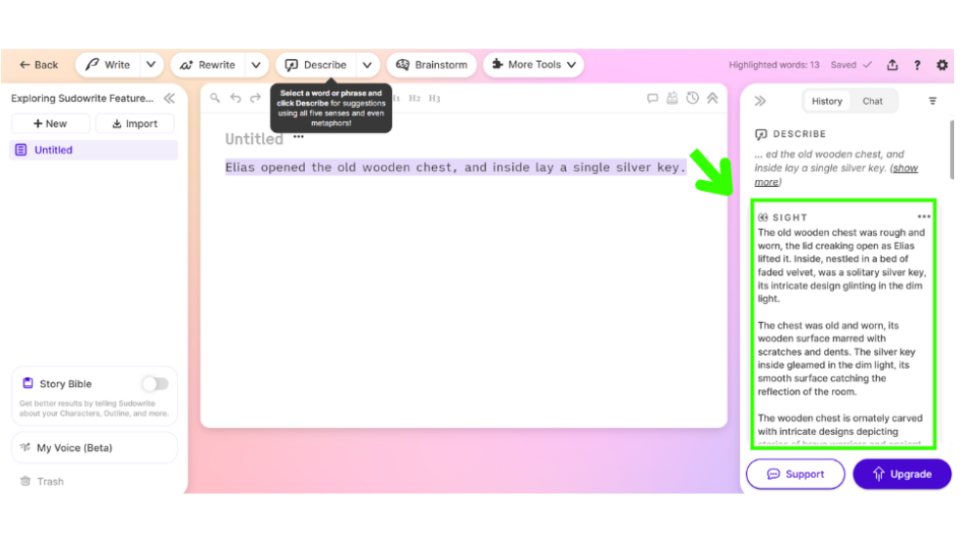Open My Voice (Beta)
Viewport: 960px width, 540px height.
(94, 448)
